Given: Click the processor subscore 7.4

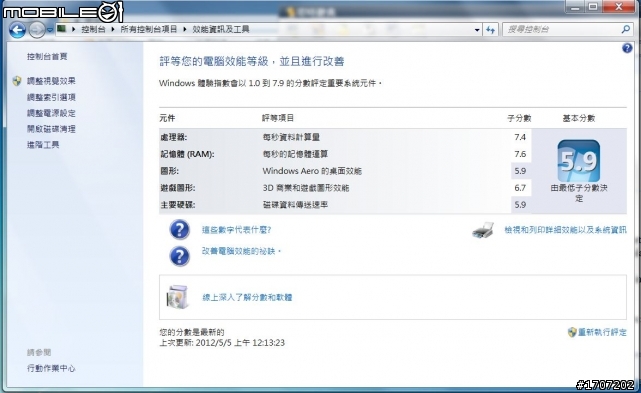Looking at the screenshot, I should [x=520, y=137].
